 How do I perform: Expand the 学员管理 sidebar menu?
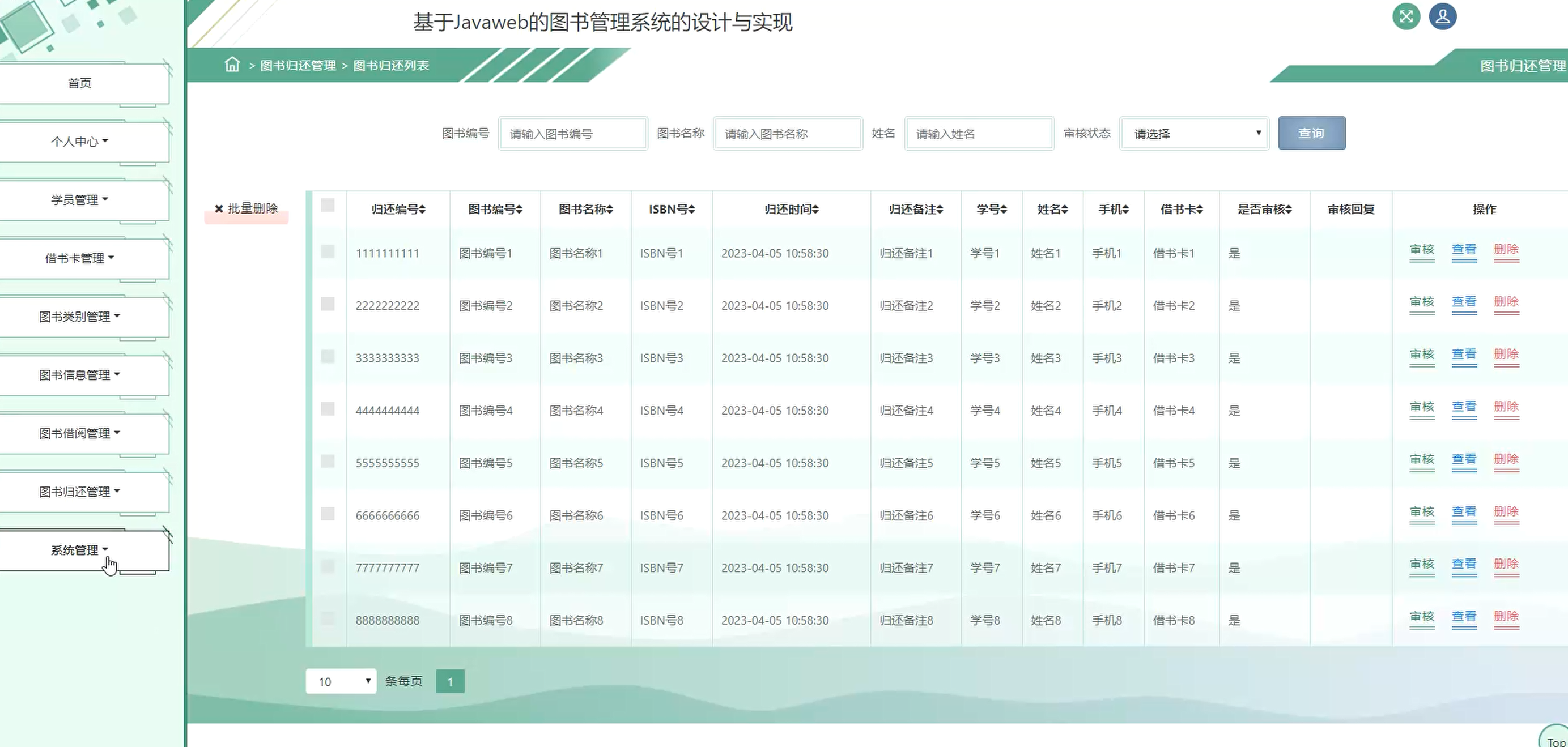pos(80,199)
